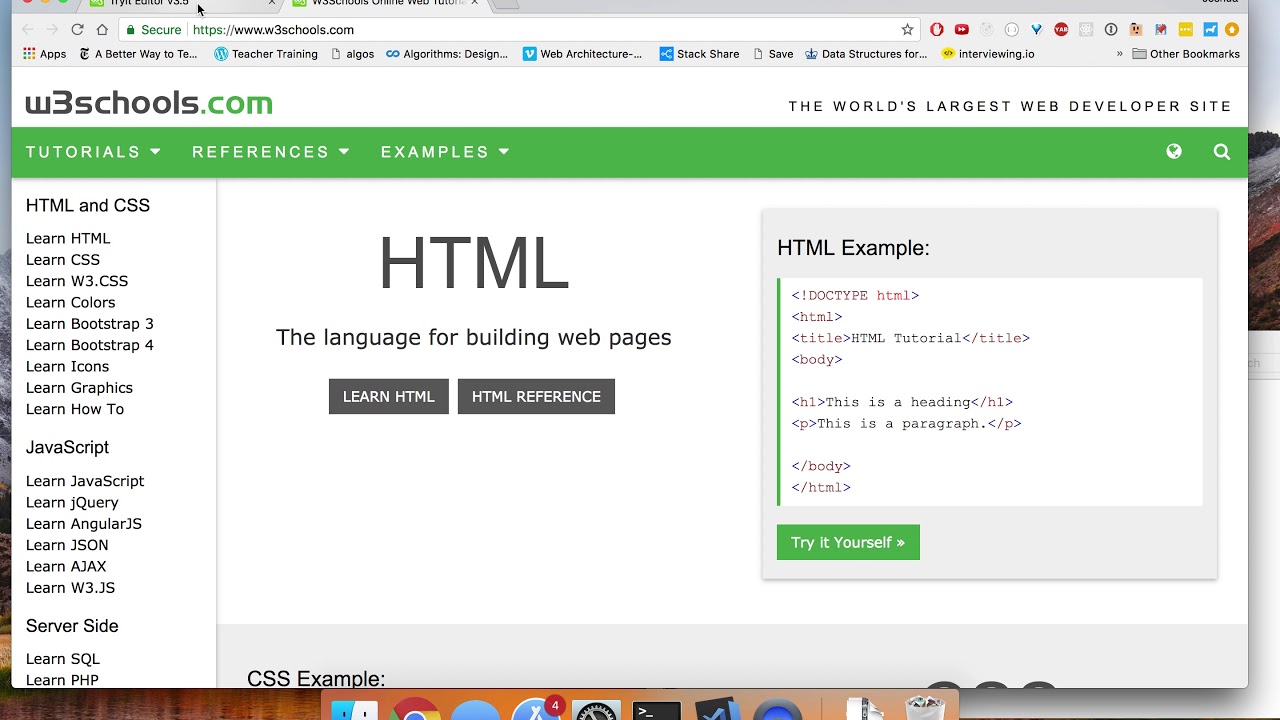Open Learn JavaScript in the sidebar

pyautogui.click(x=85, y=481)
